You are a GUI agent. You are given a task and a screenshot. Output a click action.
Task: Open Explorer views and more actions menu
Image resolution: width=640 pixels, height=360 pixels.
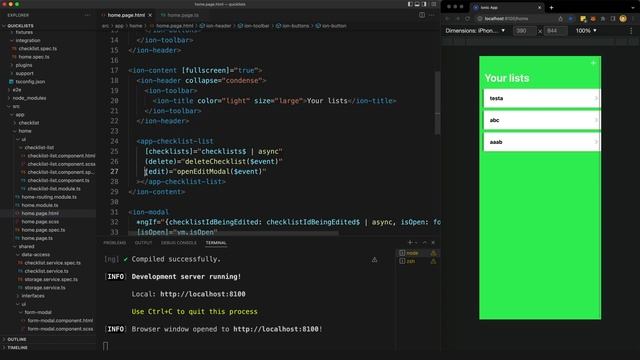tap(87, 15)
